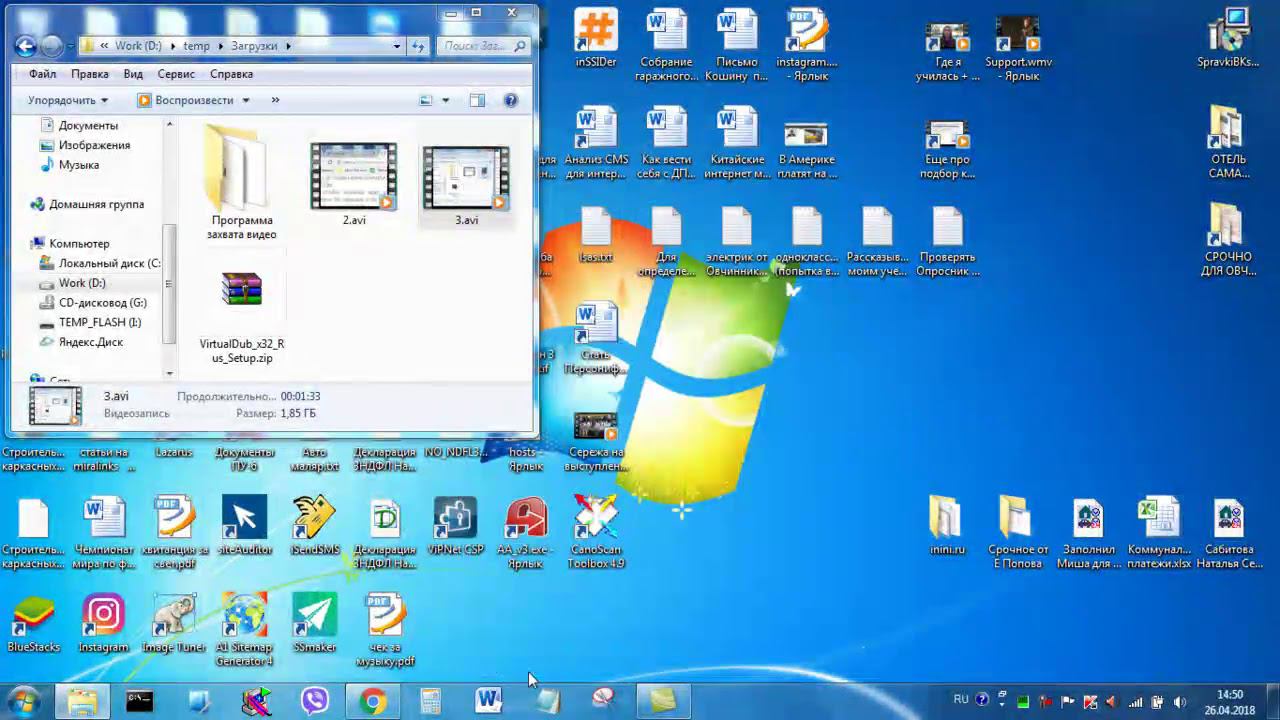Open the Вид menu

pyautogui.click(x=133, y=74)
